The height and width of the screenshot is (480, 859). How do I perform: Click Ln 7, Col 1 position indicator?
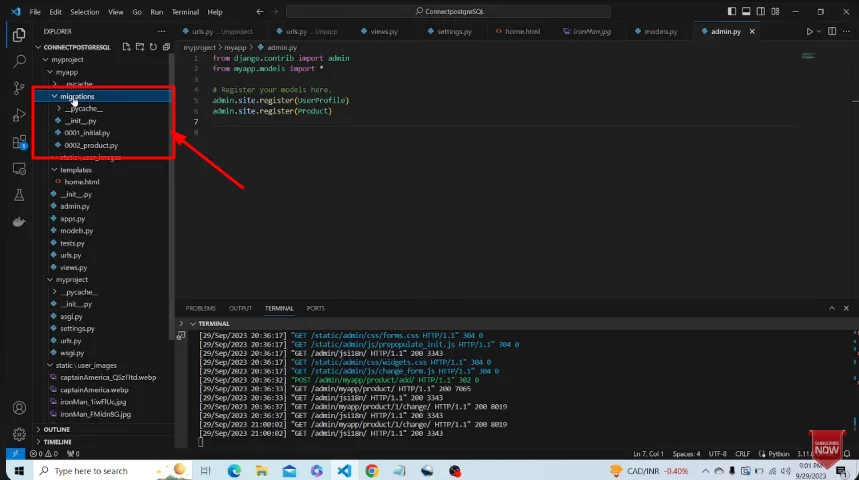(648, 454)
